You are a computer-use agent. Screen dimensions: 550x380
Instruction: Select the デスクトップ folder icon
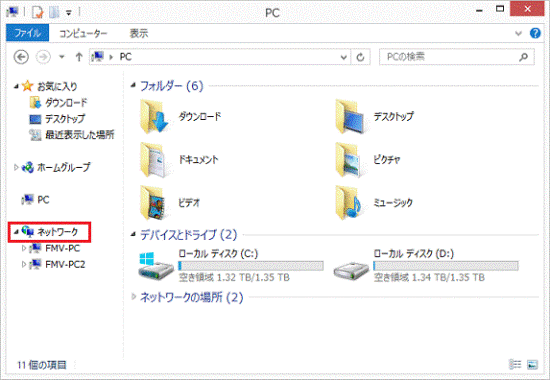(x=350, y=116)
